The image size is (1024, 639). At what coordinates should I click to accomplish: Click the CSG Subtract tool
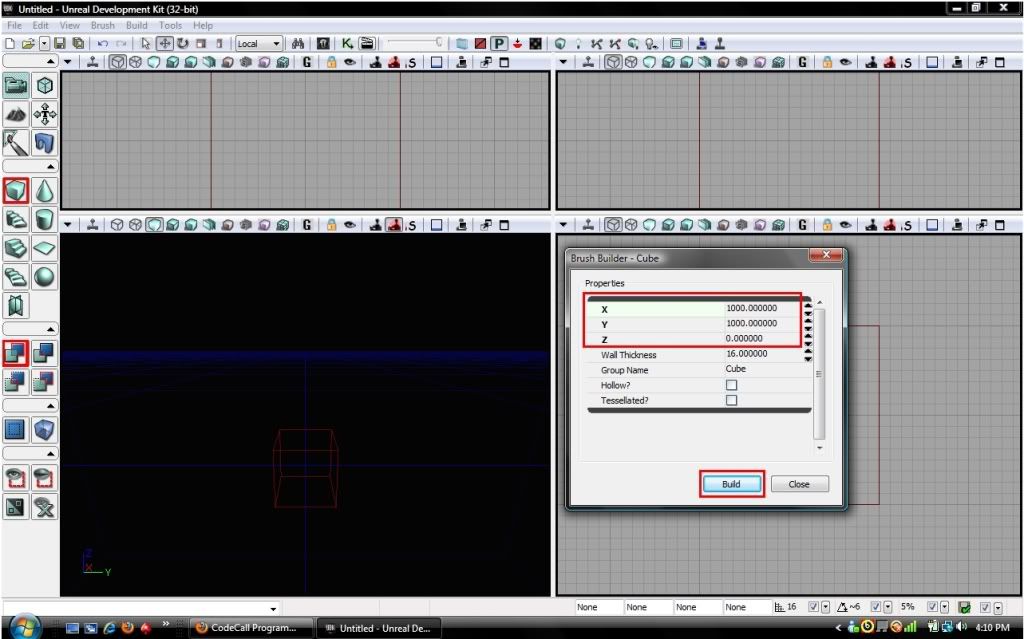pyautogui.click(x=44, y=353)
